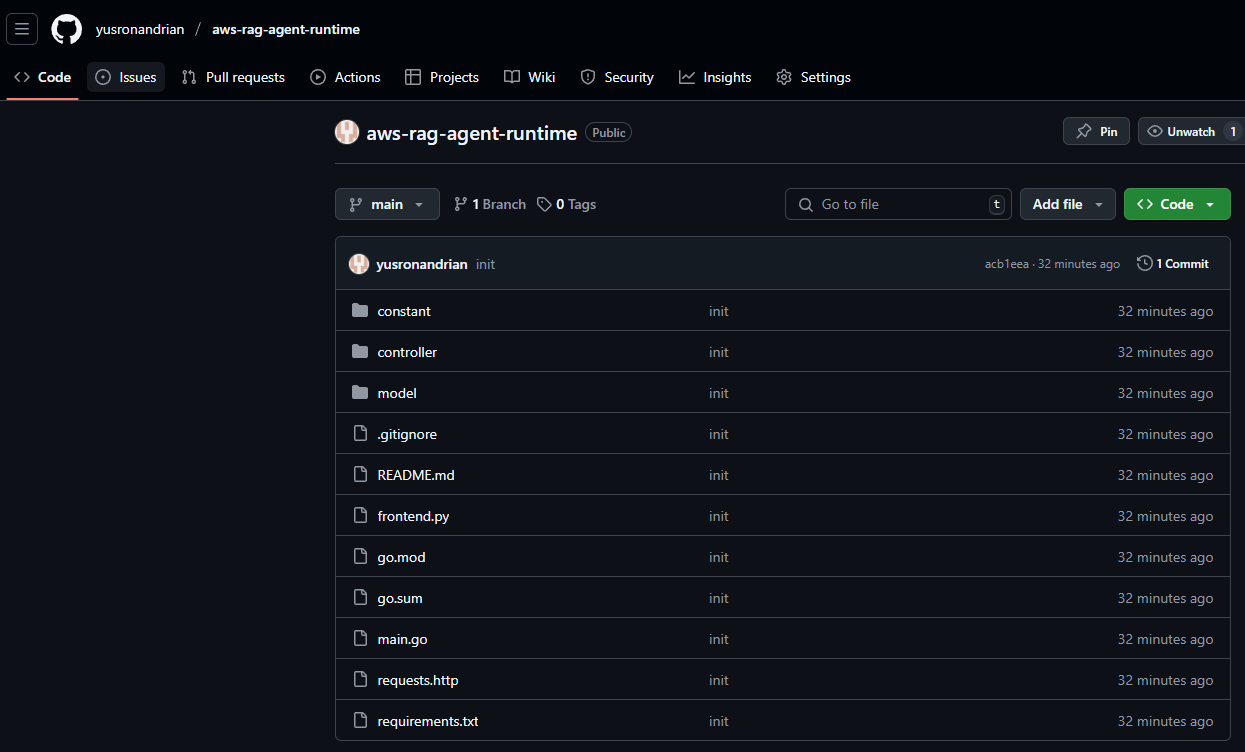The width and height of the screenshot is (1245, 752).
Task: Switch to the Wiki tab
Action: coord(530,77)
